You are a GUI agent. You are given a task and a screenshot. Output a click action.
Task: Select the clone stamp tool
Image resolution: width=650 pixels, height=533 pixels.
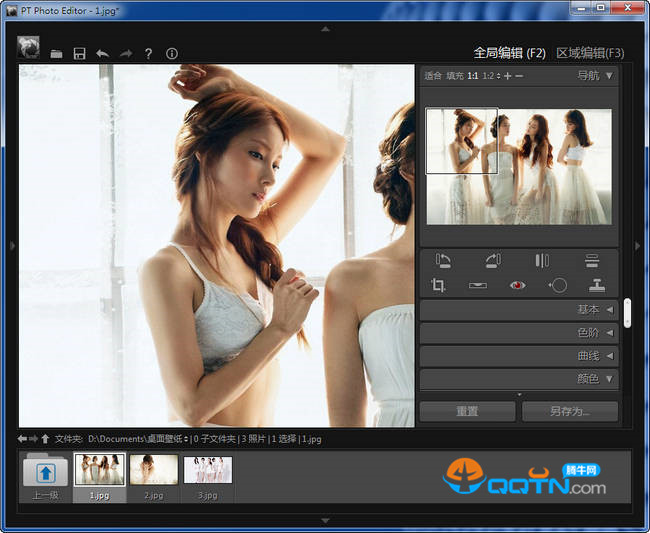(x=596, y=286)
